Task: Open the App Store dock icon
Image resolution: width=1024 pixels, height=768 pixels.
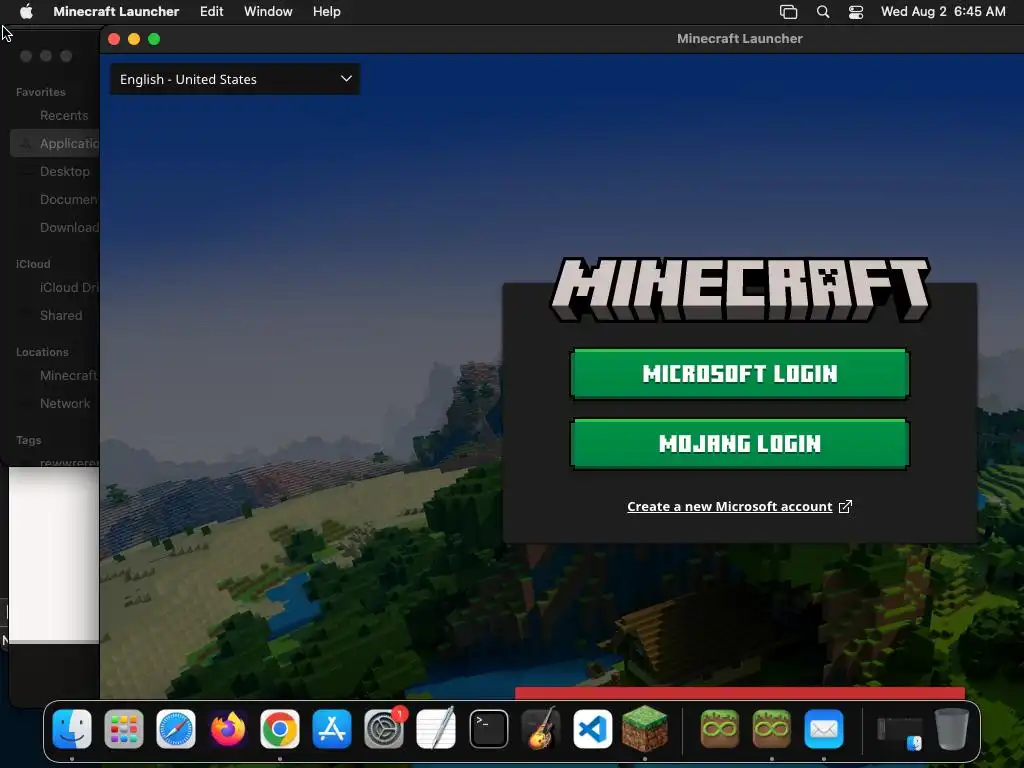Action: 332,729
